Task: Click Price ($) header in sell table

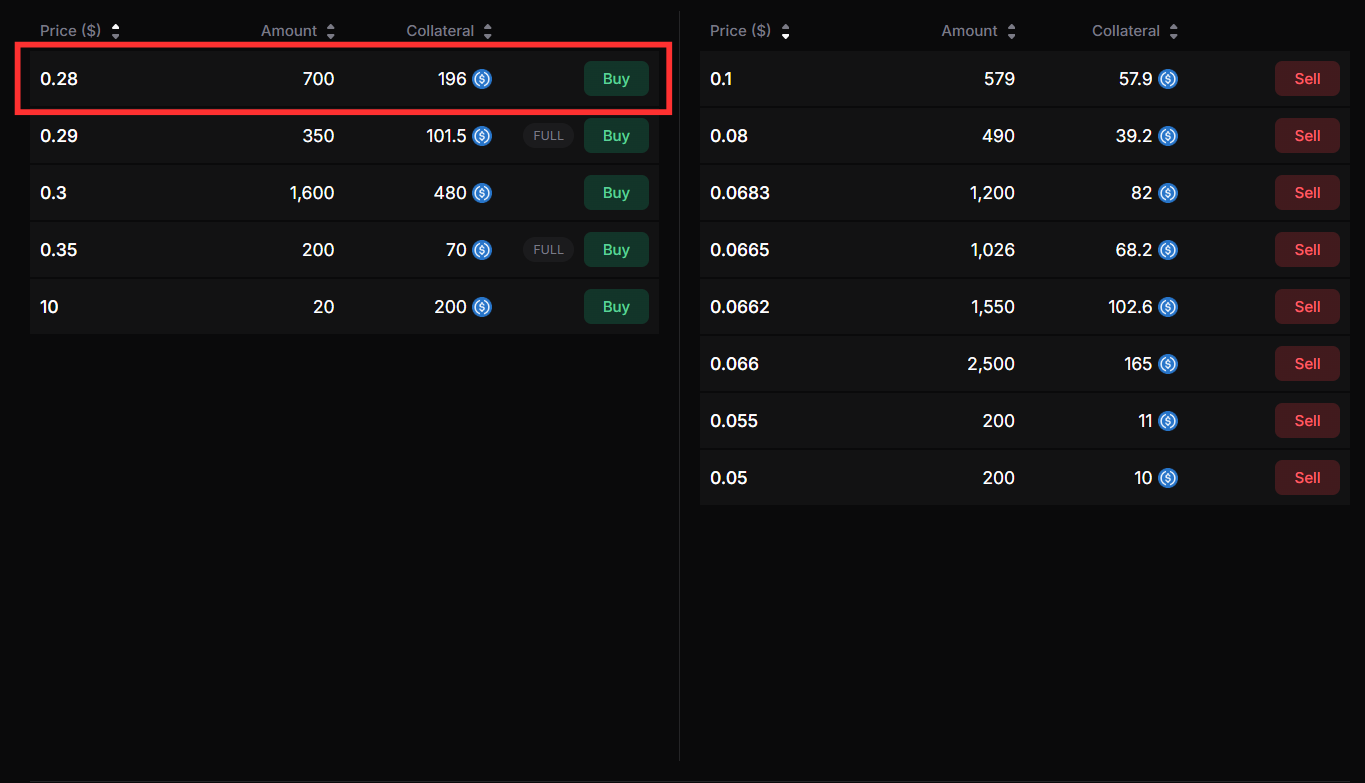Action: pos(740,31)
